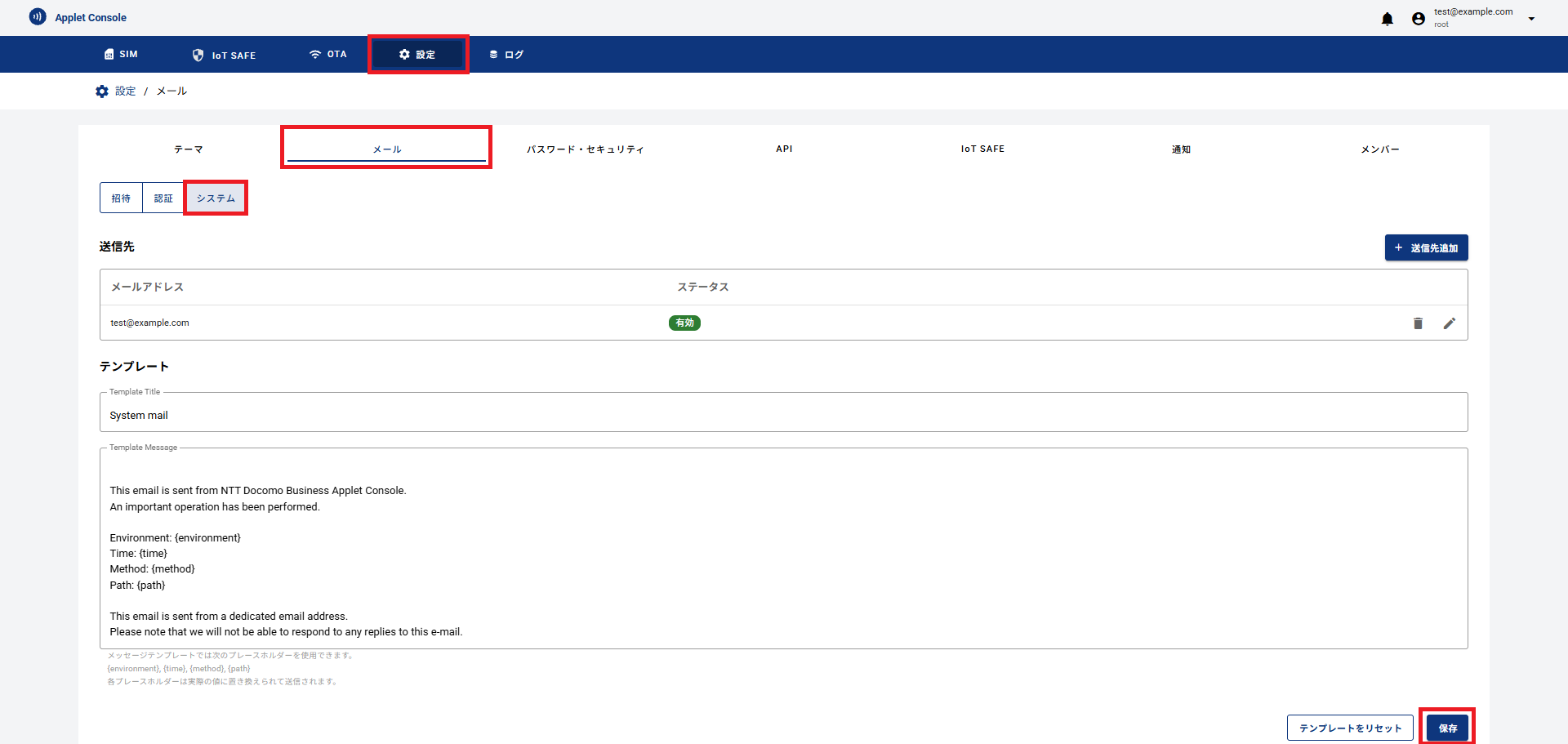
Task: Click into the Template Title field
Action: click(782, 415)
